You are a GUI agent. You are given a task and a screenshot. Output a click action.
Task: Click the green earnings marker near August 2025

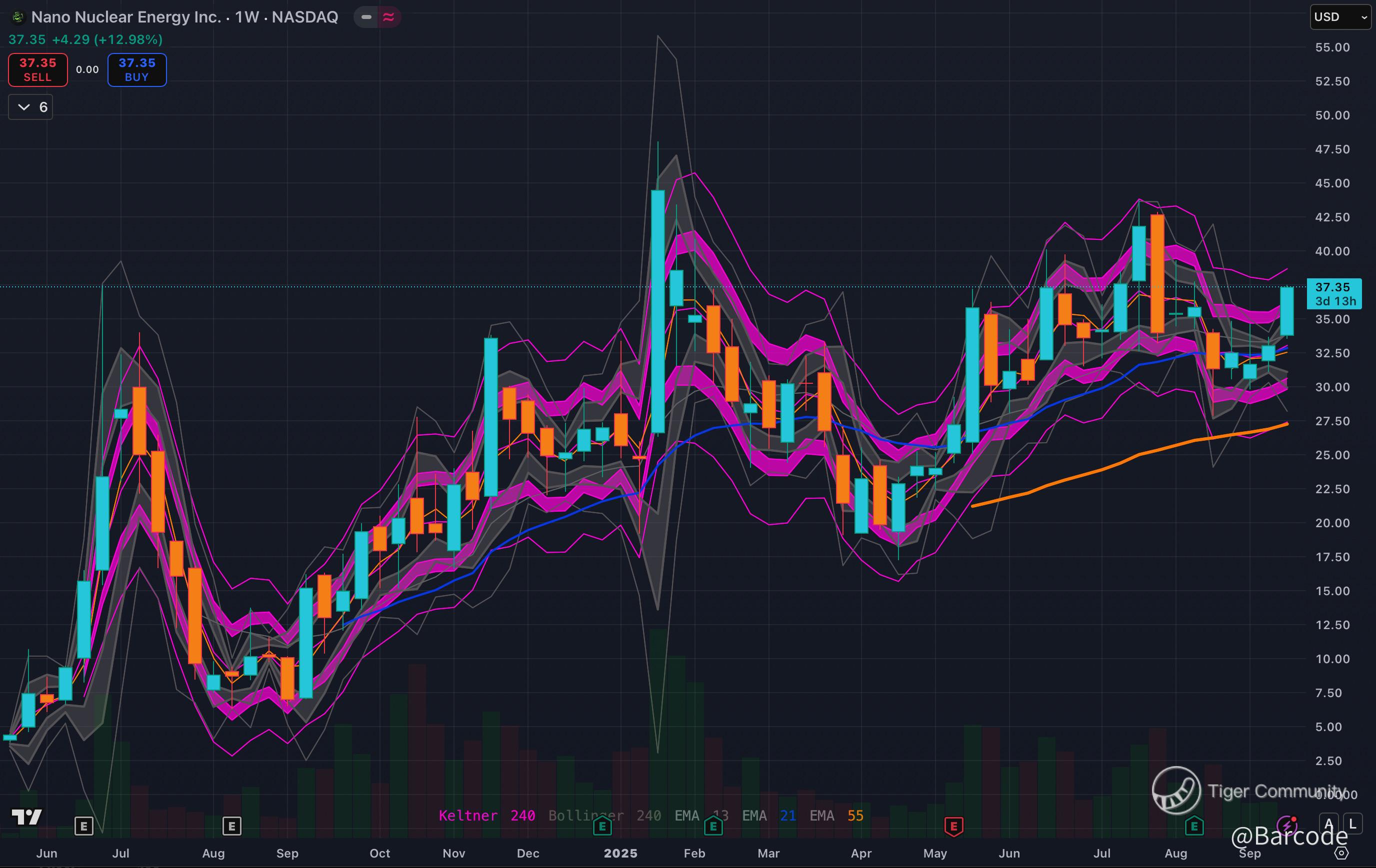(x=1194, y=826)
